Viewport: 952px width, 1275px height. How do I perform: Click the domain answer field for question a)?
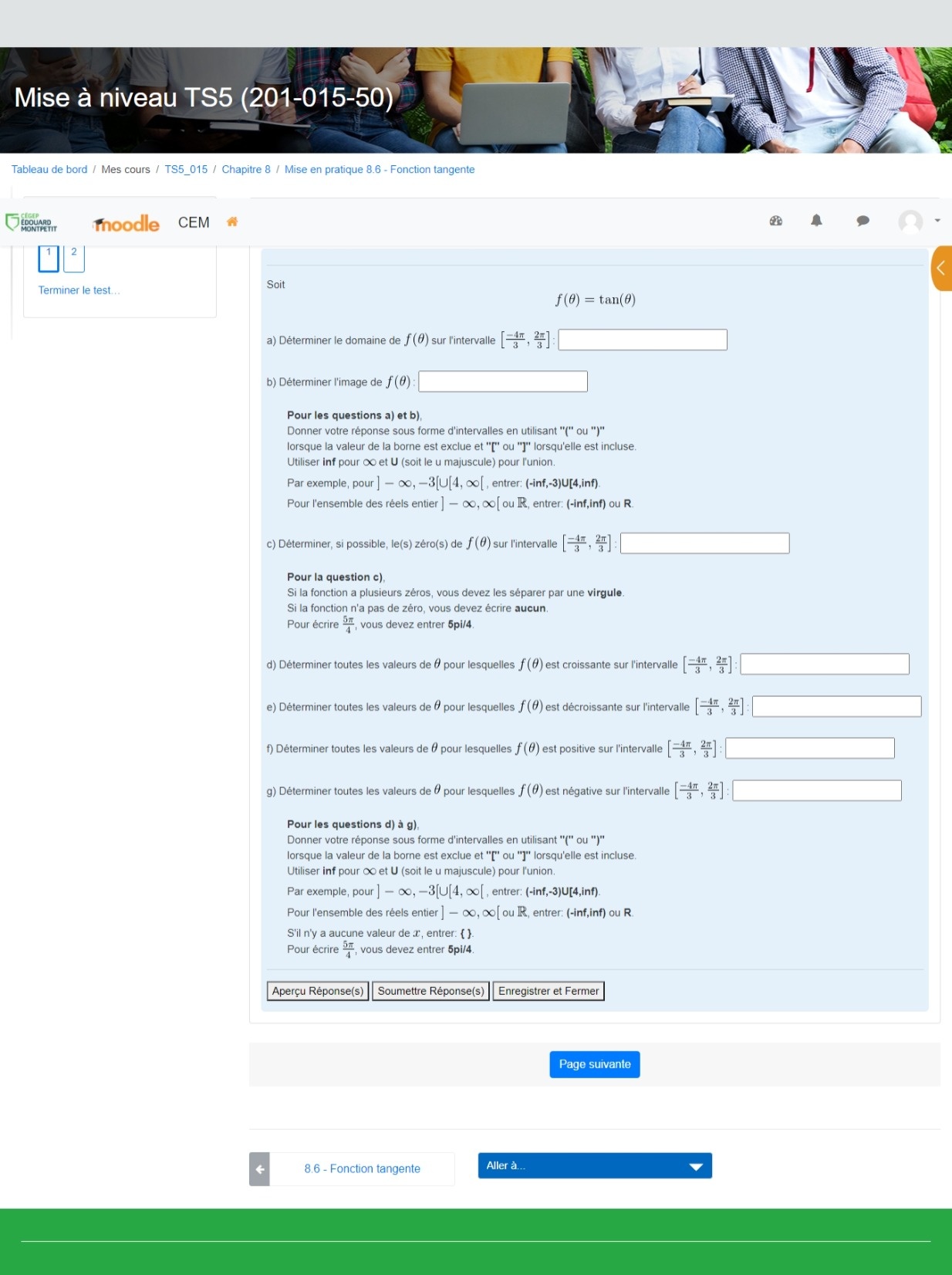642,340
